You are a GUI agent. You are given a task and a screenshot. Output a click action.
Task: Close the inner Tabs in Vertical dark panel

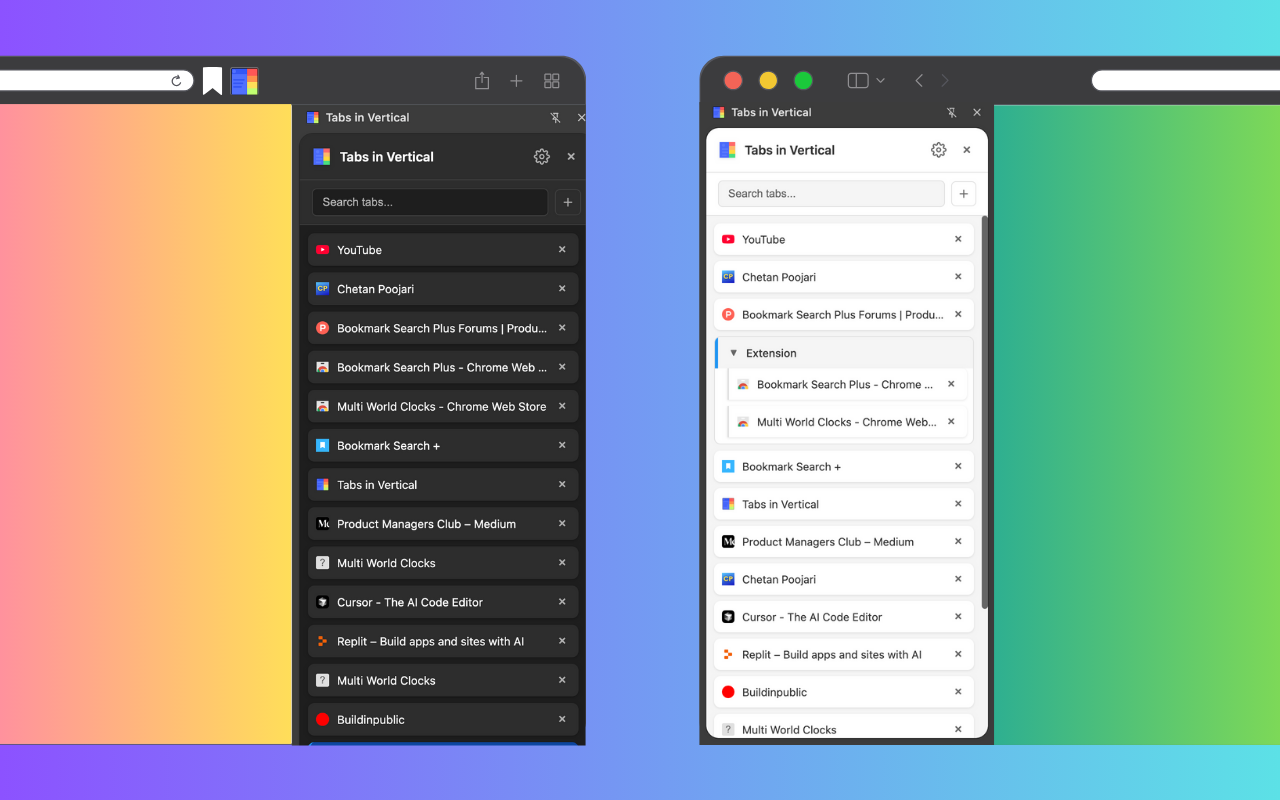click(571, 157)
